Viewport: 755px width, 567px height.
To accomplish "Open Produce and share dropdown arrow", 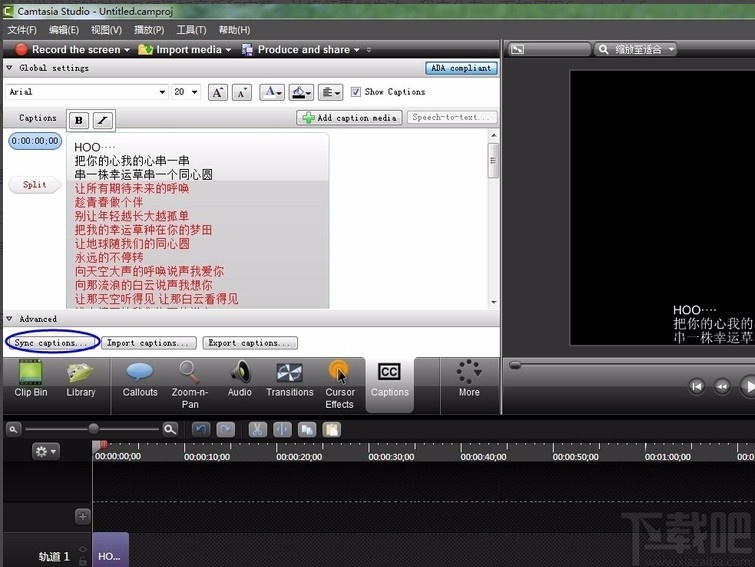I will coord(357,50).
